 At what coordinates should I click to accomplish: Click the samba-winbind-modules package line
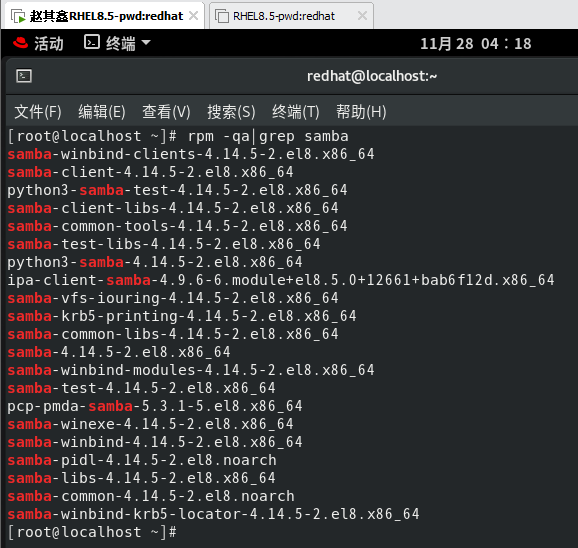191,370
